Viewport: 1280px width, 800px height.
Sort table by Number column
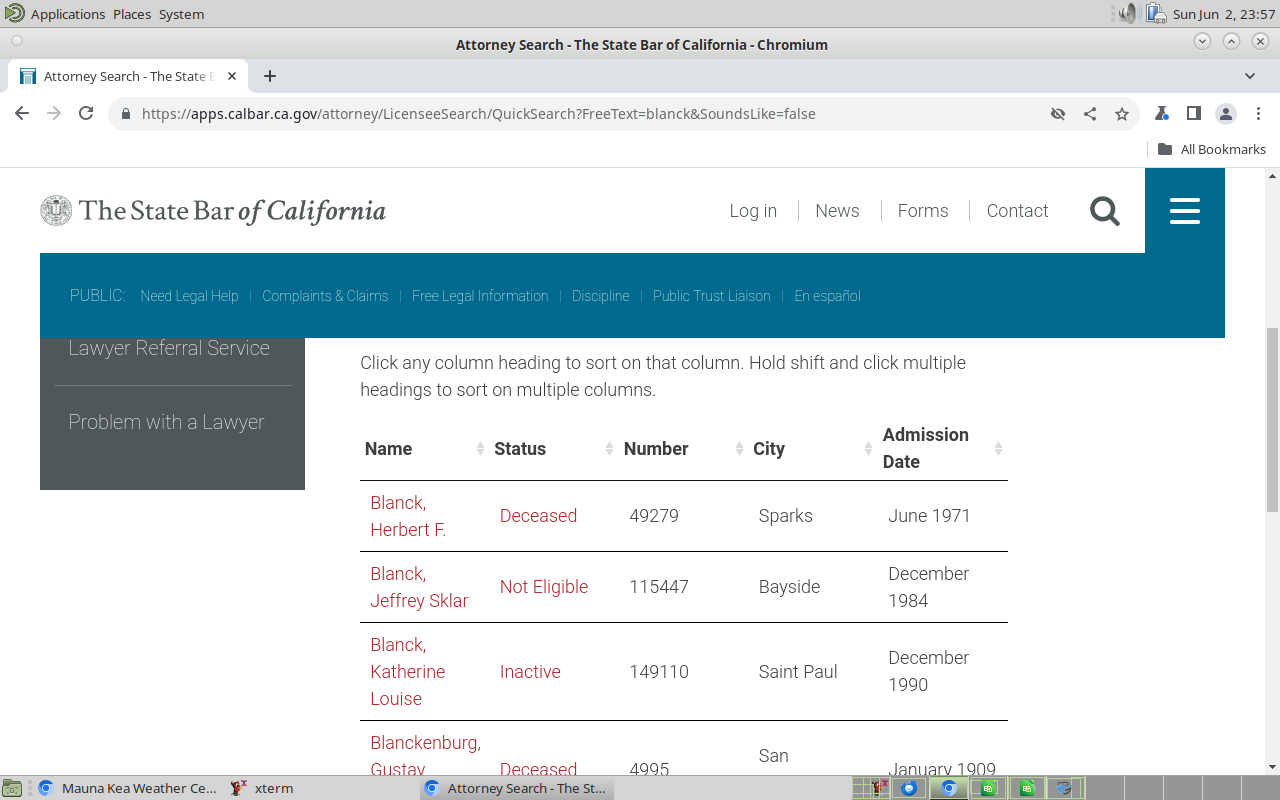tap(683, 449)
